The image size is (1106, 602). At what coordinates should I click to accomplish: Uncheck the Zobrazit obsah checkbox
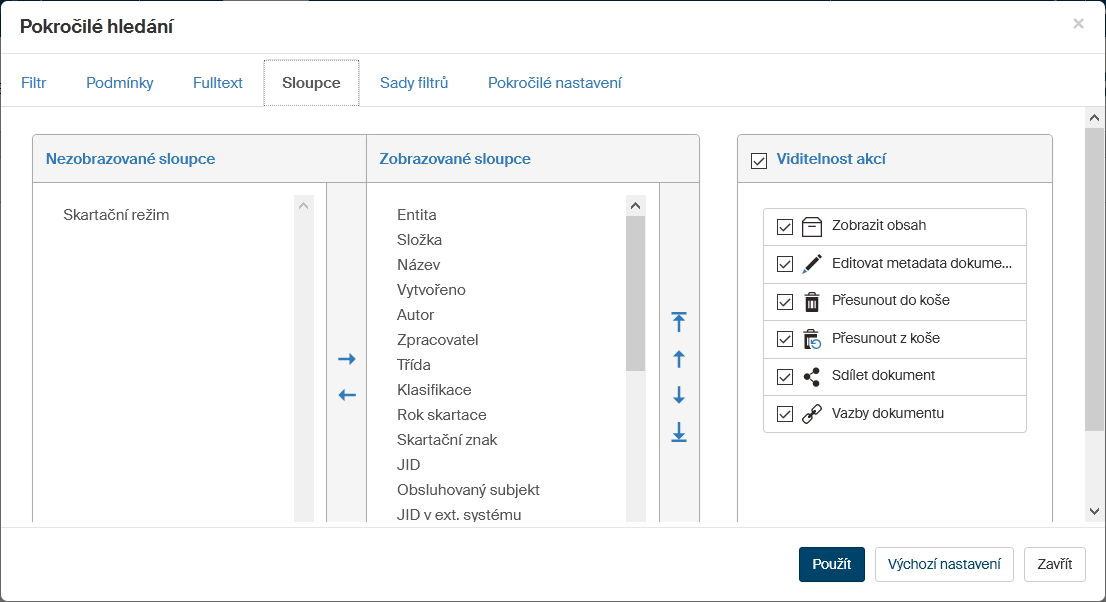click(785, 226)
